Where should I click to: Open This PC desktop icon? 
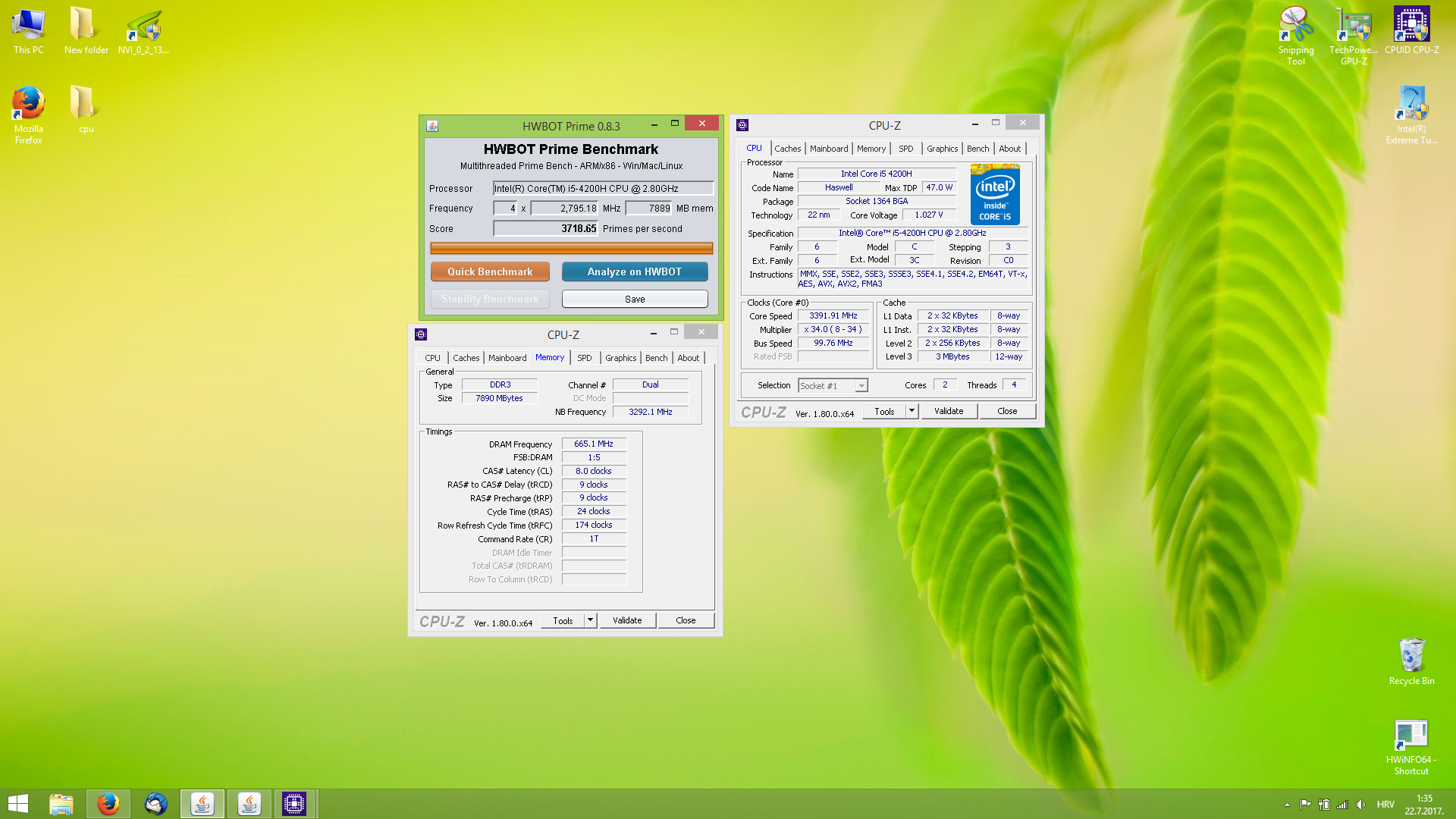28,31
